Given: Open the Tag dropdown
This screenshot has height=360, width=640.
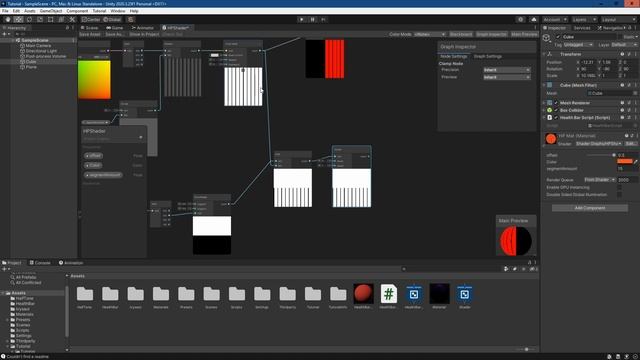Looking at the screenshot, I should pos(578,44).
